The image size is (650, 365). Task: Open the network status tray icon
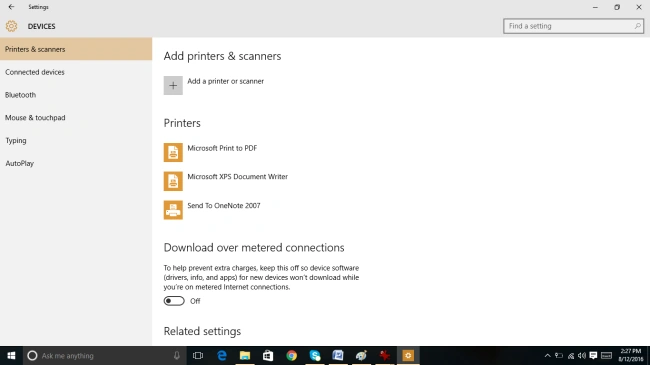tap(571, 355)
